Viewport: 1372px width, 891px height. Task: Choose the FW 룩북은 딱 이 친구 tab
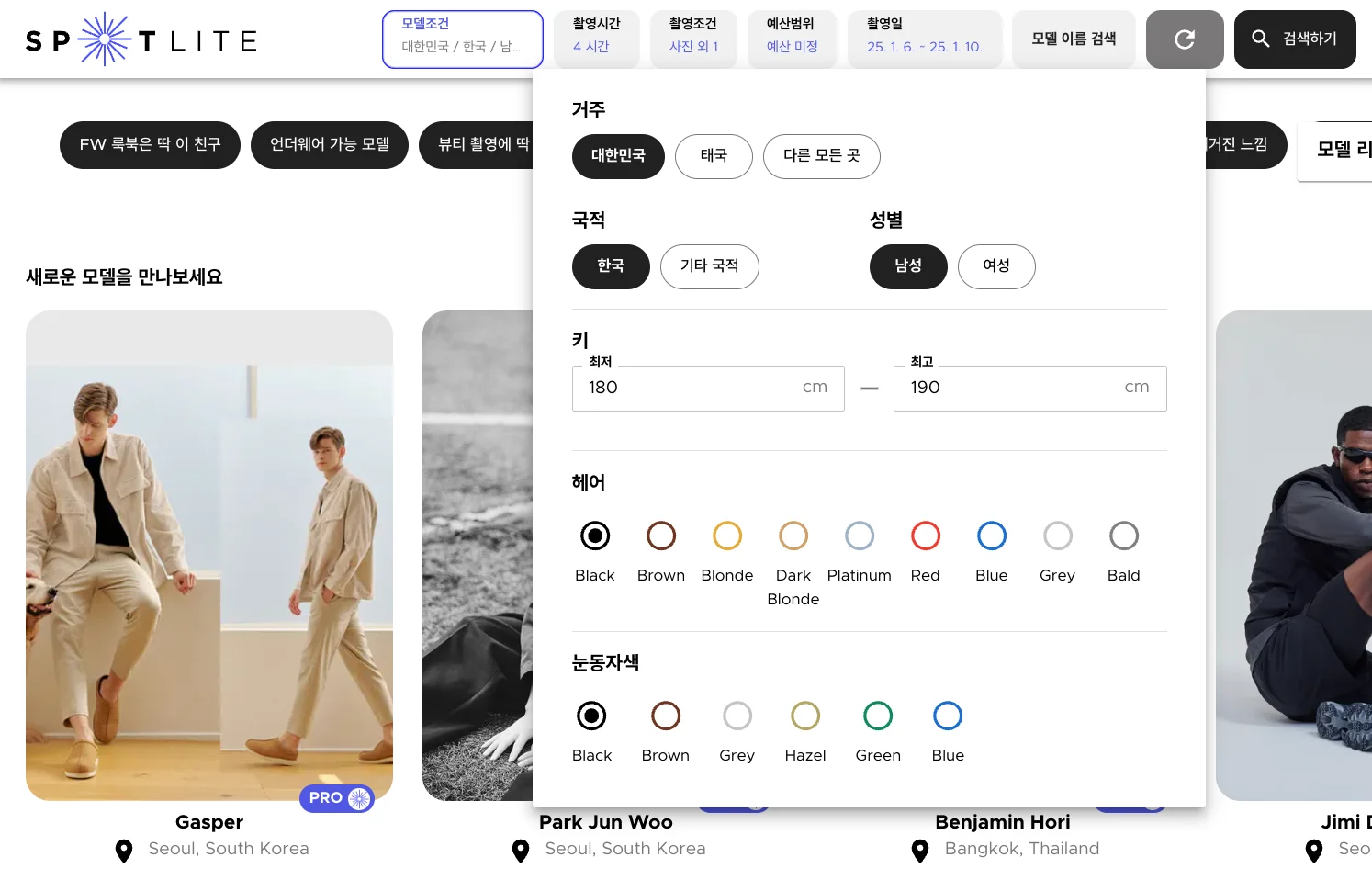pyautogui.click(x=150, y=145)
